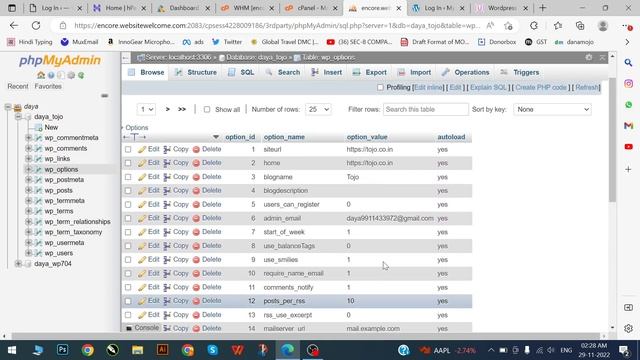The image size is (640, 360).
Task: Open phpMyAdmin settings gear in sidebar
Action: click(71, 76)
